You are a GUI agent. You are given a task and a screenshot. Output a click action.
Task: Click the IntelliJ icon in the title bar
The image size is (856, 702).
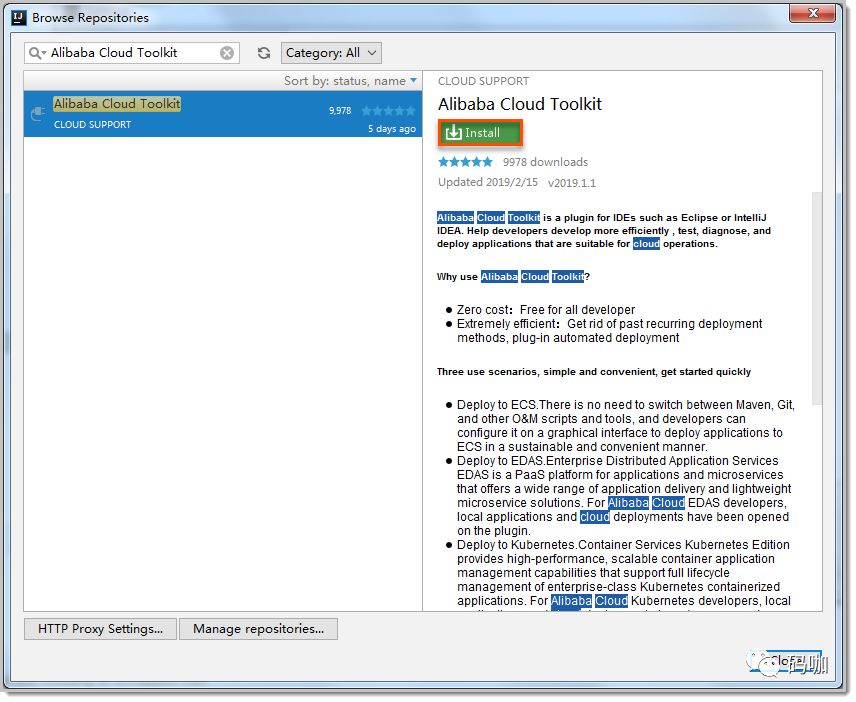19,17
